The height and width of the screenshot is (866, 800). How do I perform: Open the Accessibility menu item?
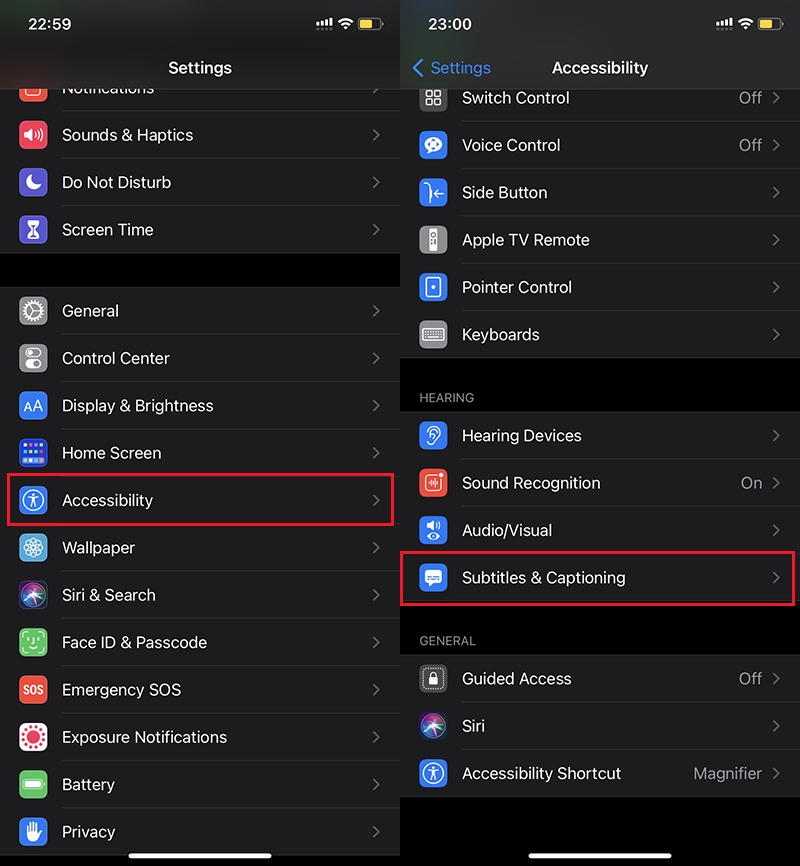(x=200, y=500)
